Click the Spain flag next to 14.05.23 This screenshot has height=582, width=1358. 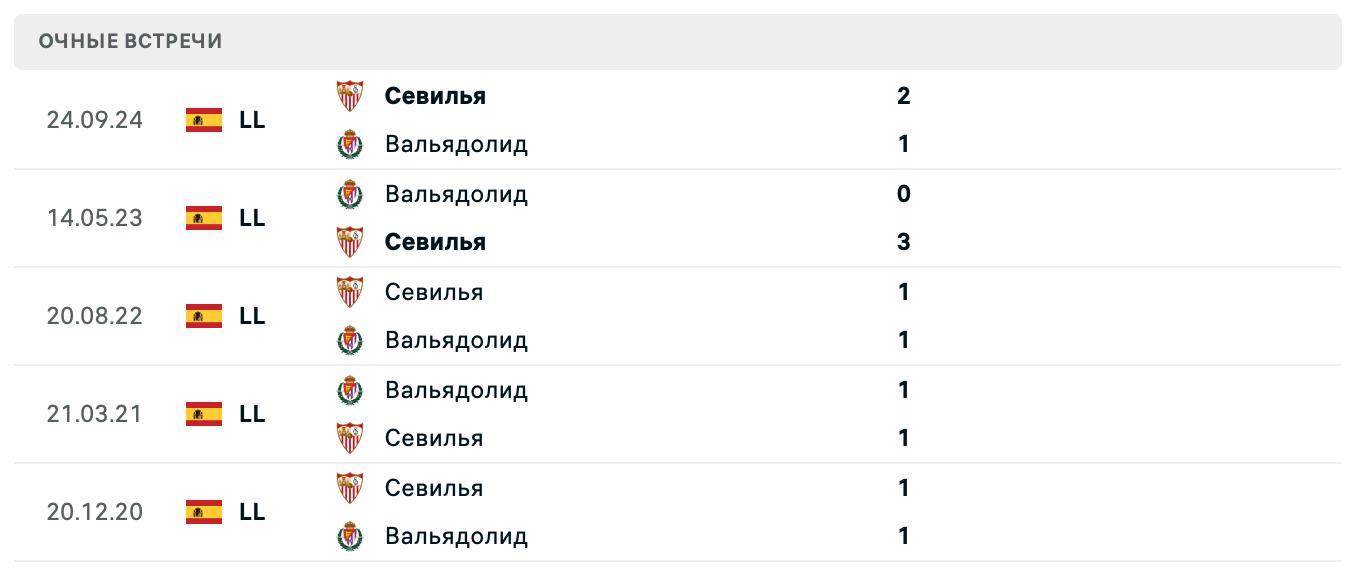click(x=203, y=218)
